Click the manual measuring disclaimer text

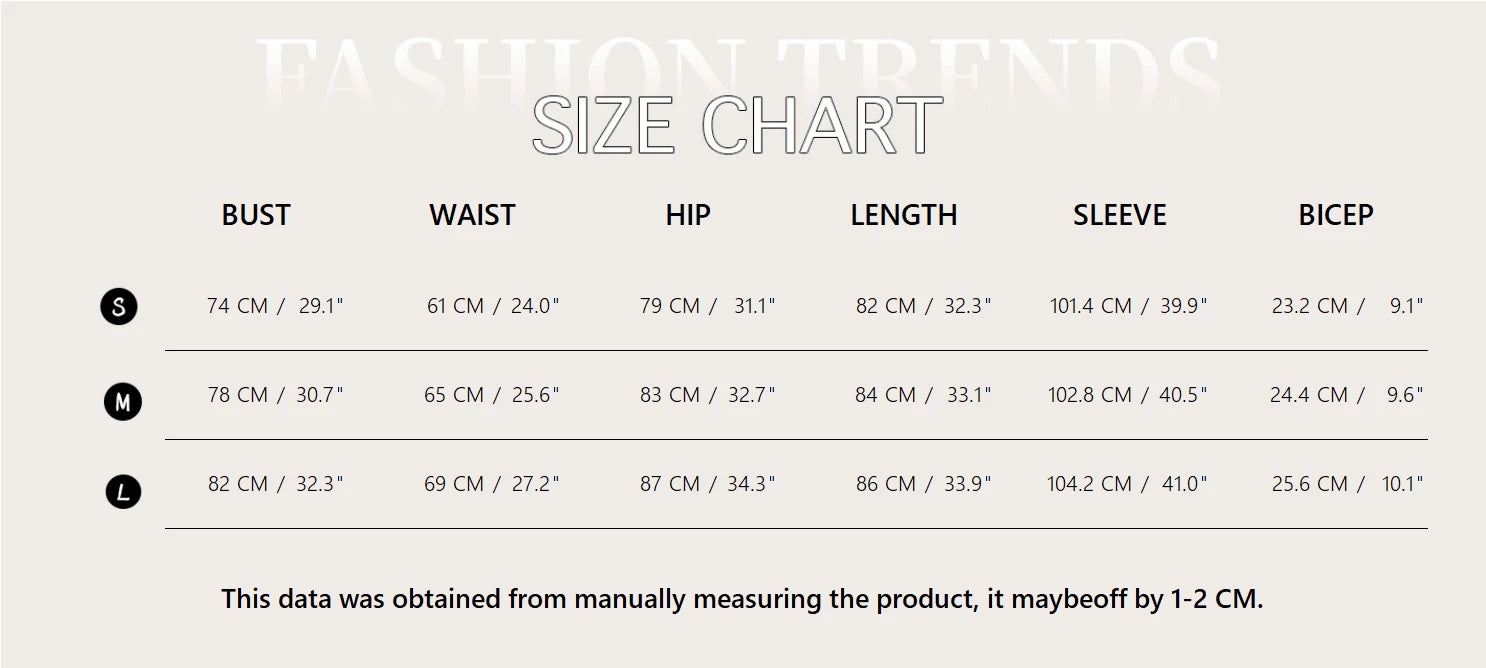pos(742,599)
